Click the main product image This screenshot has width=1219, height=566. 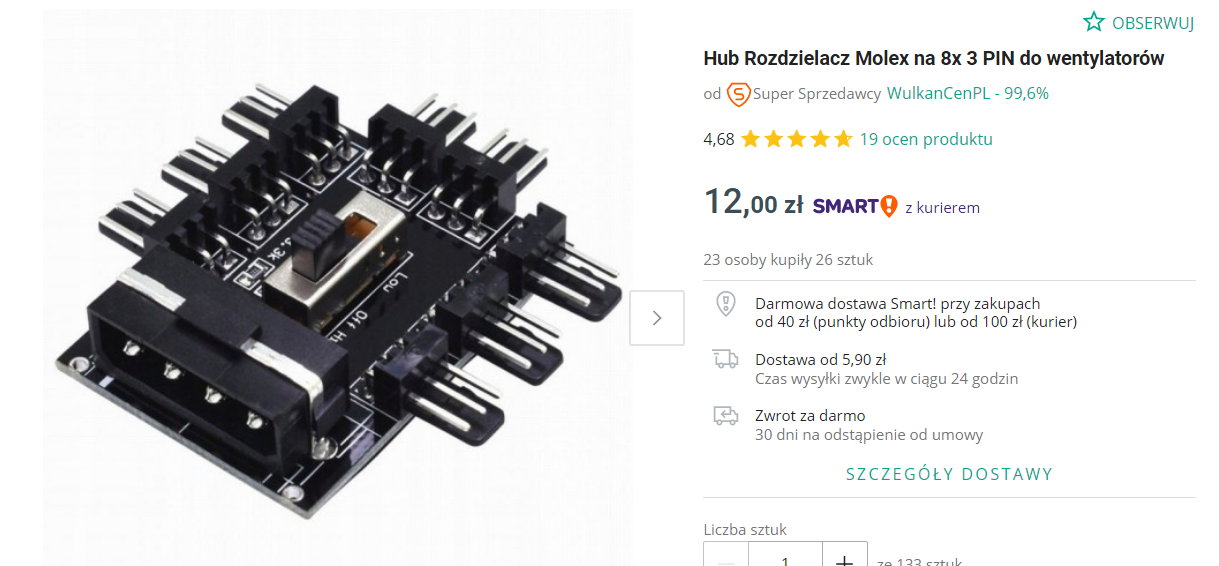[338, 288]
